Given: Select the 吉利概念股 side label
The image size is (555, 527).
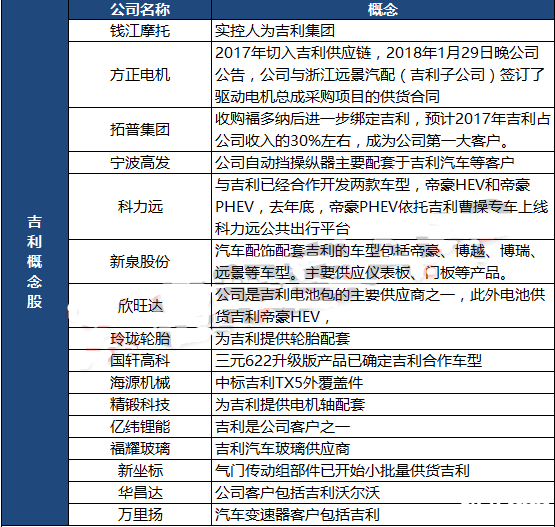Looking at the screenshot, I should (35, 262).
